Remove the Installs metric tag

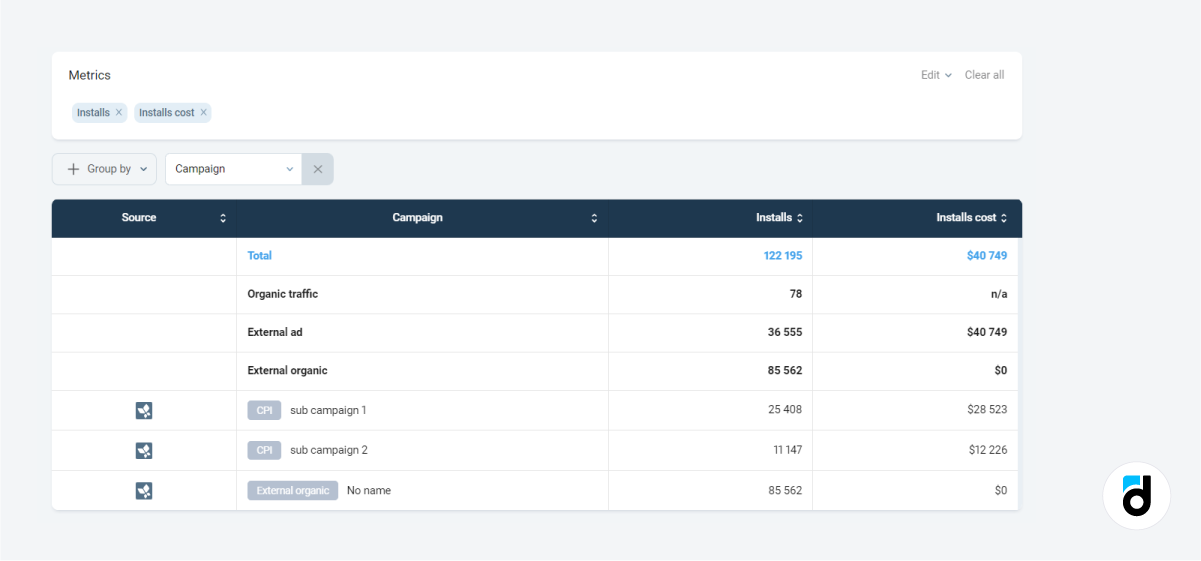pyautogui.click(x=118, y=113)
